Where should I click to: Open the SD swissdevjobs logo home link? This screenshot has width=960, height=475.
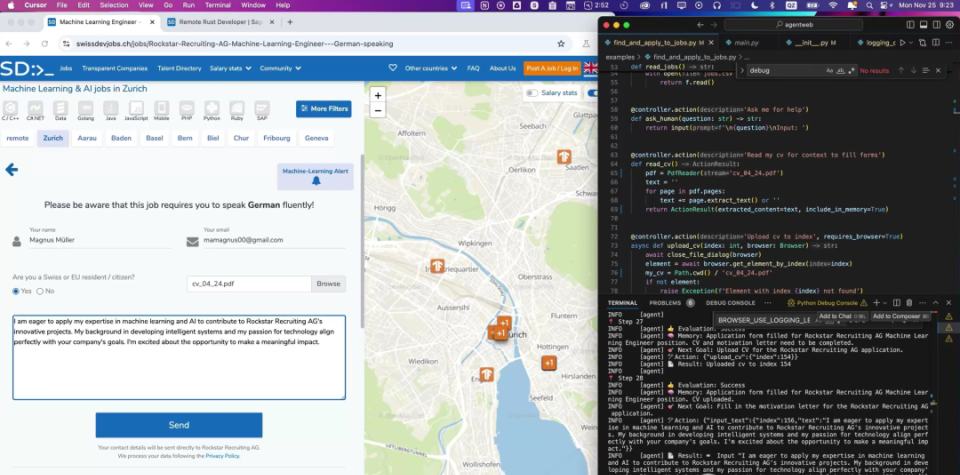point(26,68)
